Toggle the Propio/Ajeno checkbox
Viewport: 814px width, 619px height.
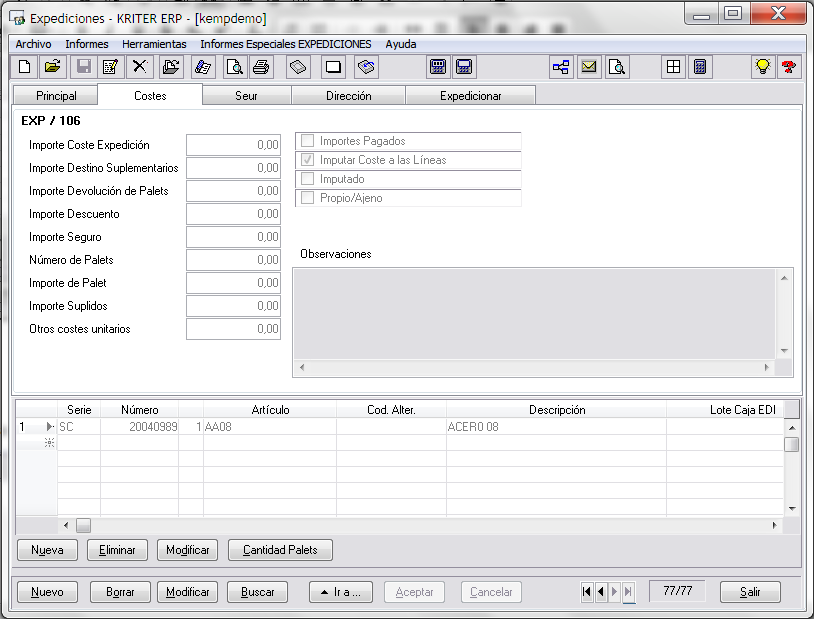click(307, 198)
